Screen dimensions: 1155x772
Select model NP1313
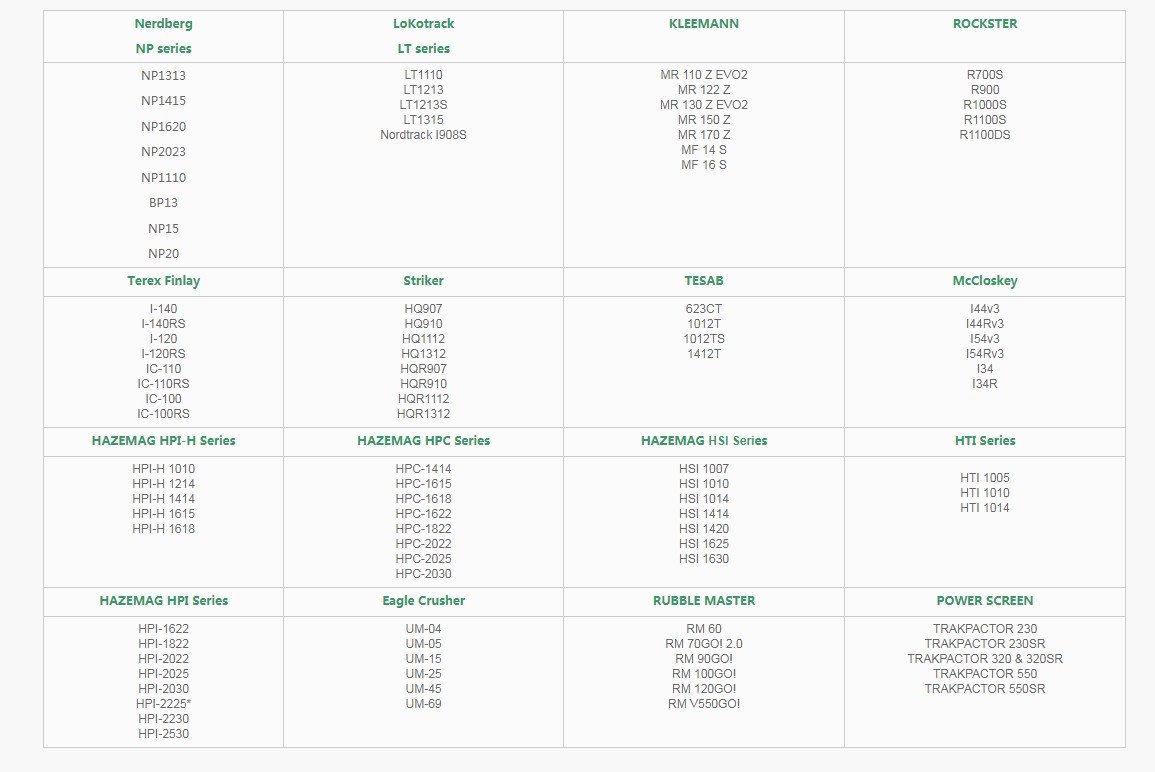164,76
